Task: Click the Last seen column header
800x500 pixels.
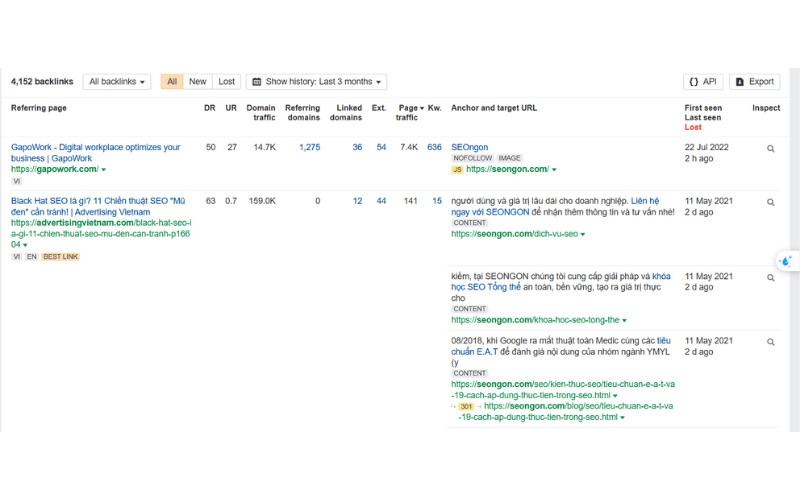Action: click(703, 117)
